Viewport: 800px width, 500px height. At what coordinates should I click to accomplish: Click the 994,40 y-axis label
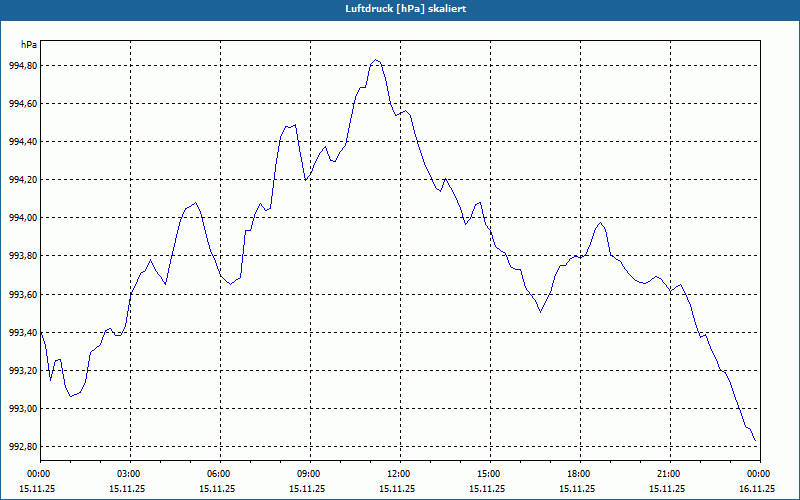[23, 142]
